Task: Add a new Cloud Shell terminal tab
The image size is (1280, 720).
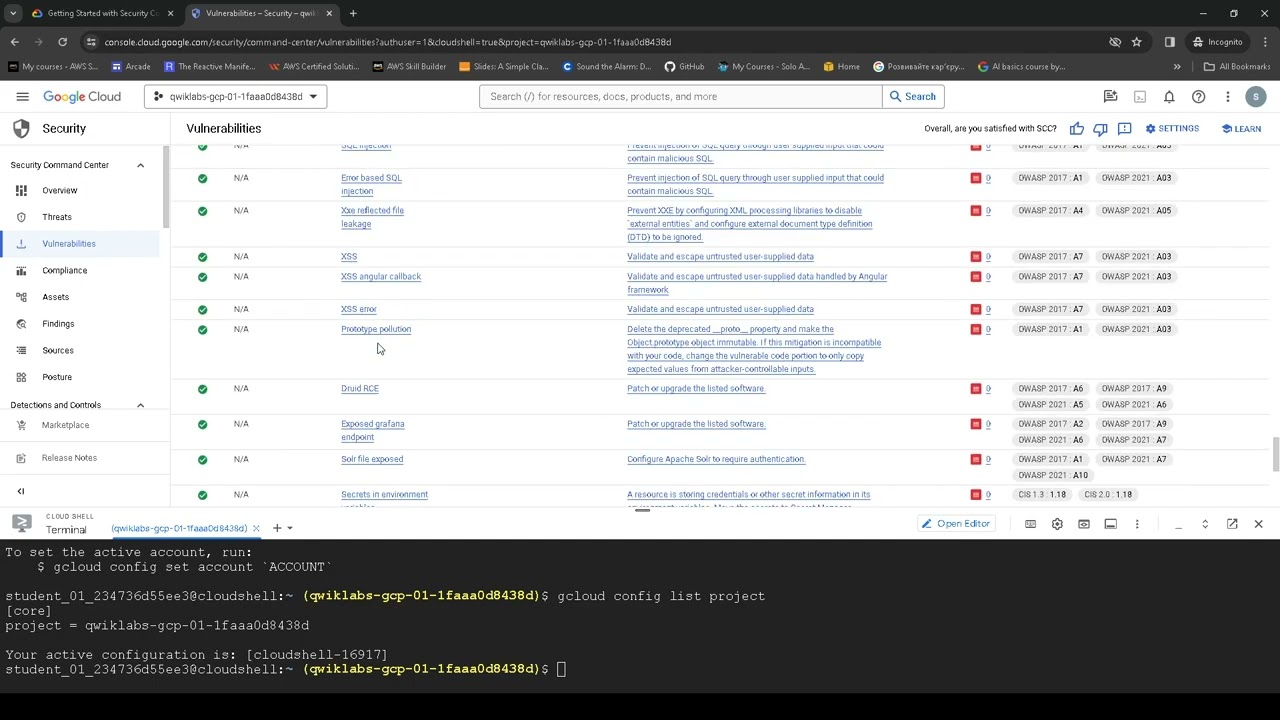Action: click(277, 528)
